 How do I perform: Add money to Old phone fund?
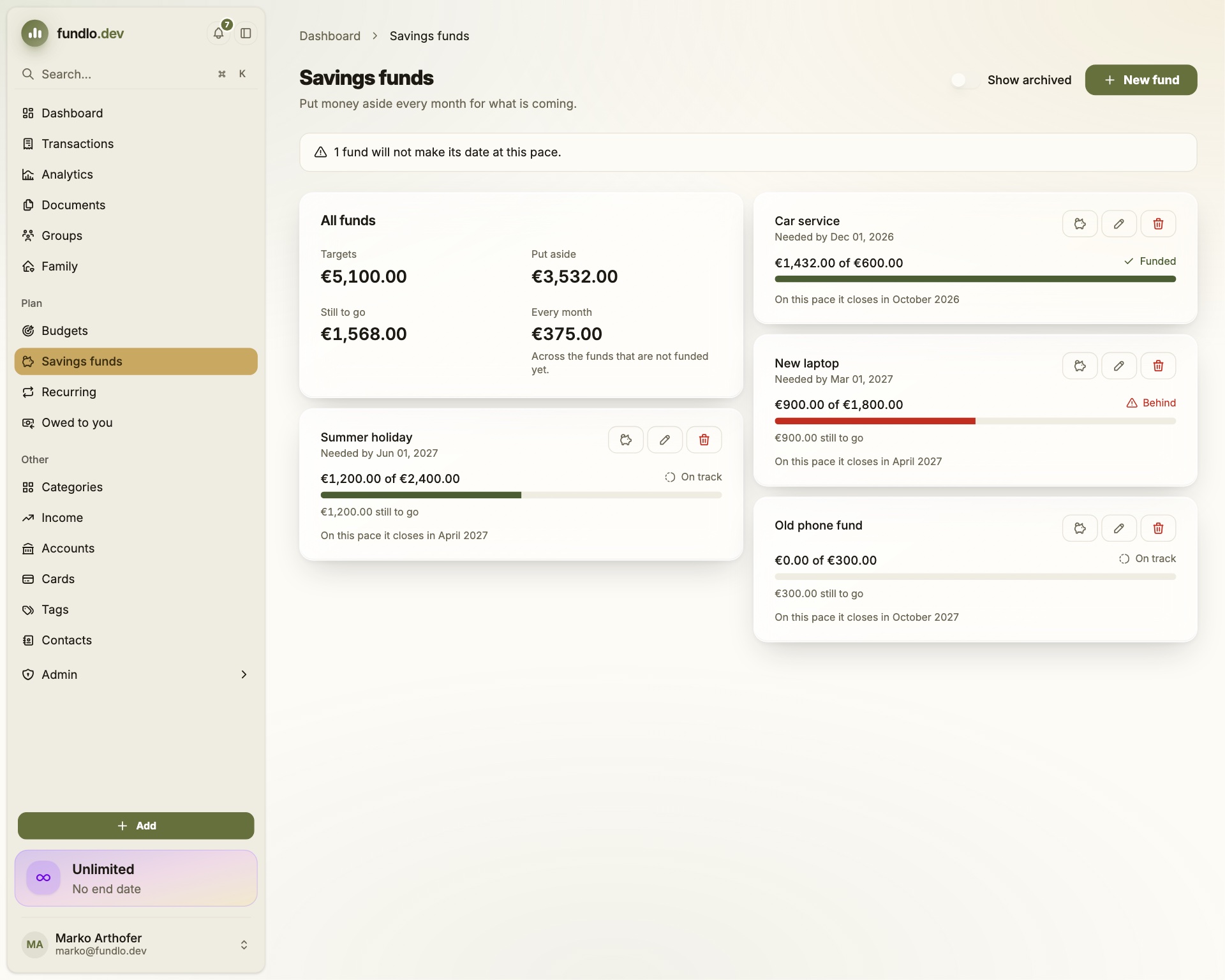click(x=1080, y=528)
